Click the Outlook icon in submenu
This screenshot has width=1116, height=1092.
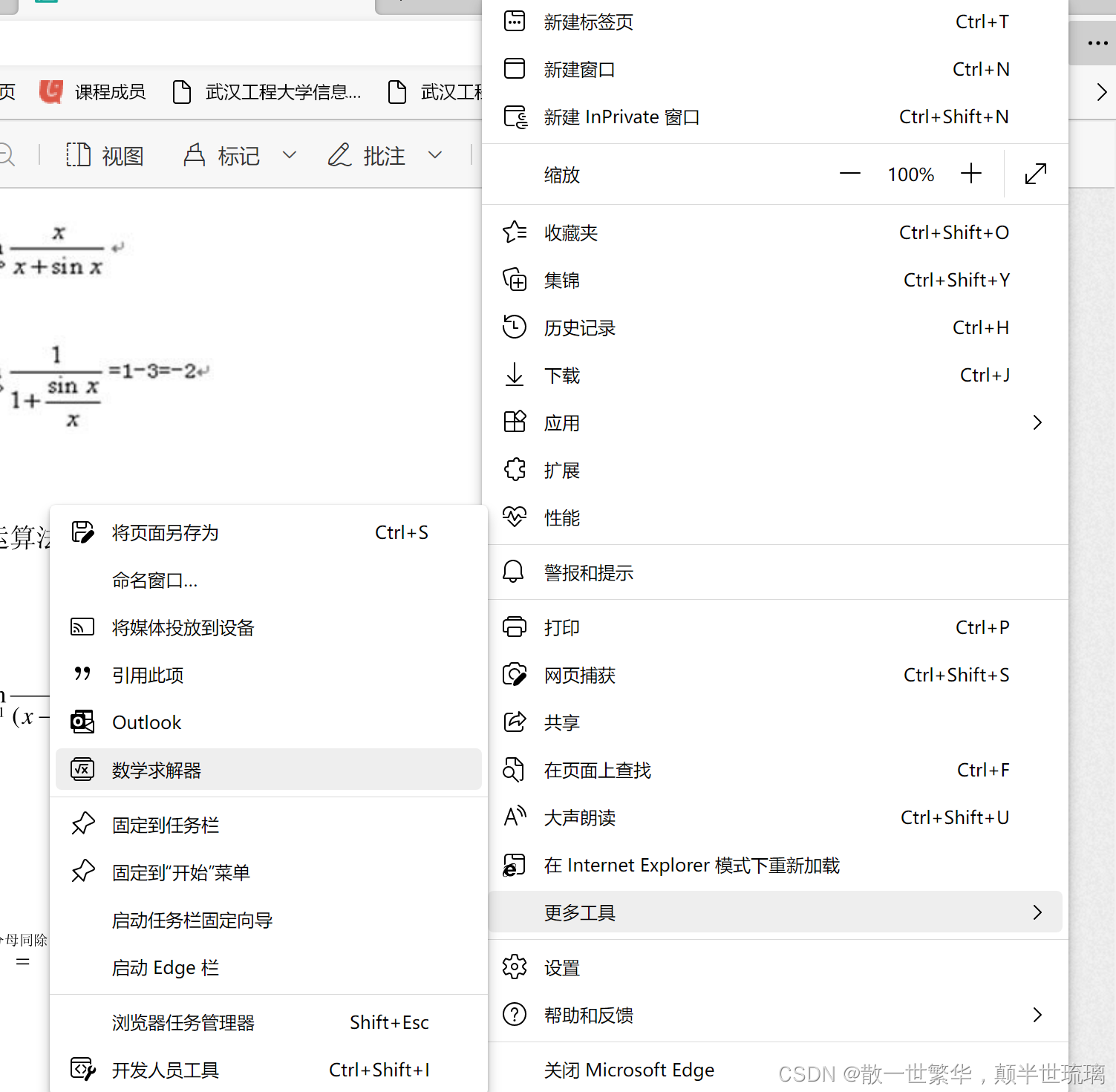click(82, 722)
